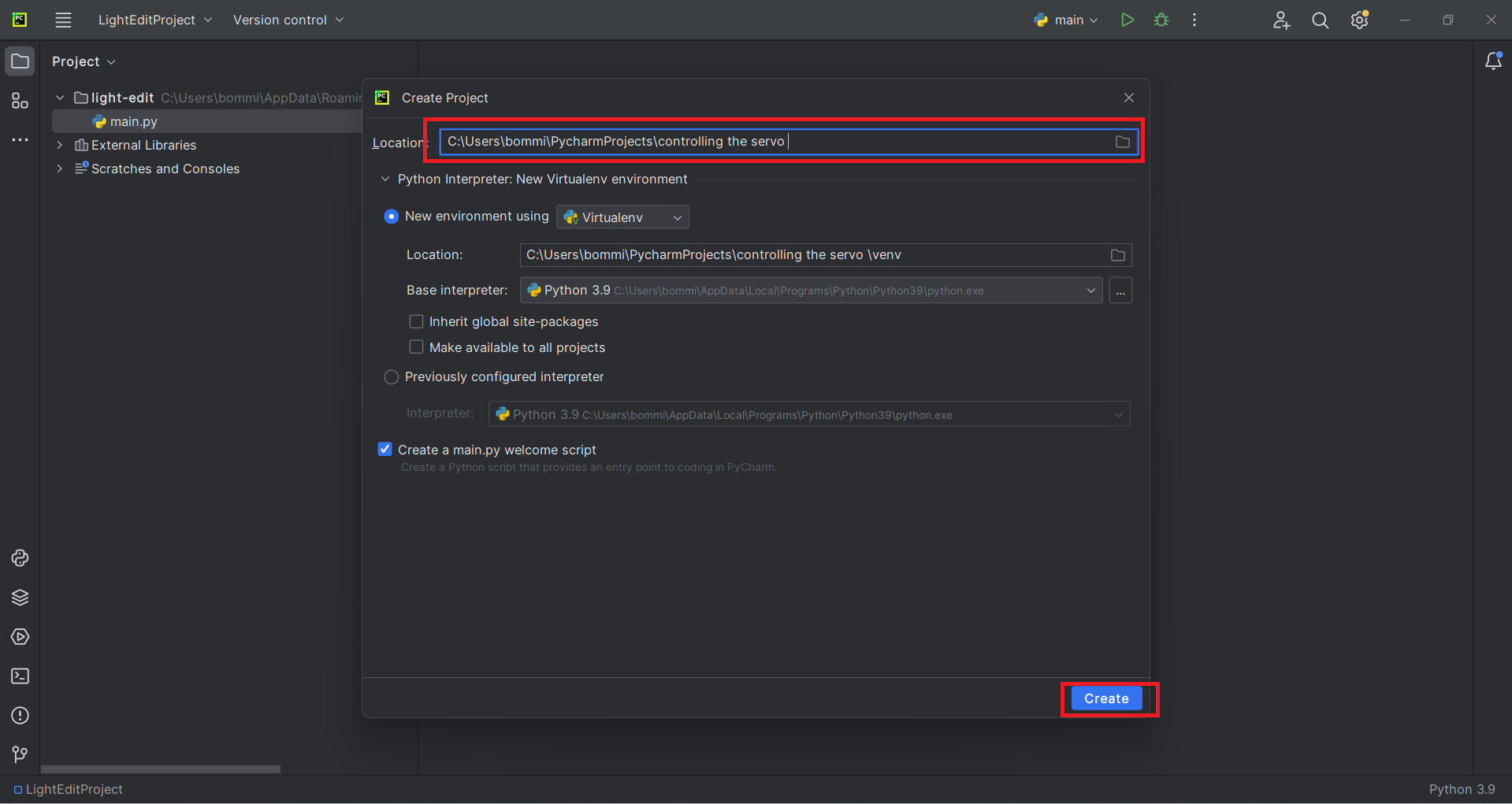Open the Structure tool window icon

(20, 101)
